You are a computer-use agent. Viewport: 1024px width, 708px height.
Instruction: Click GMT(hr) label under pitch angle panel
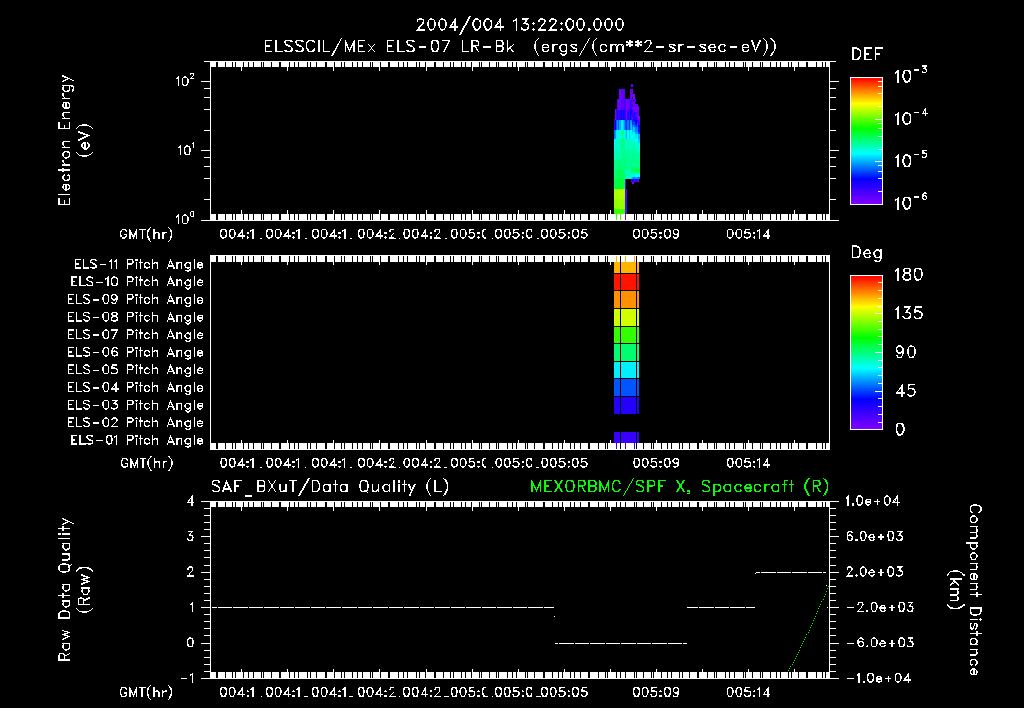click(146, 463)
